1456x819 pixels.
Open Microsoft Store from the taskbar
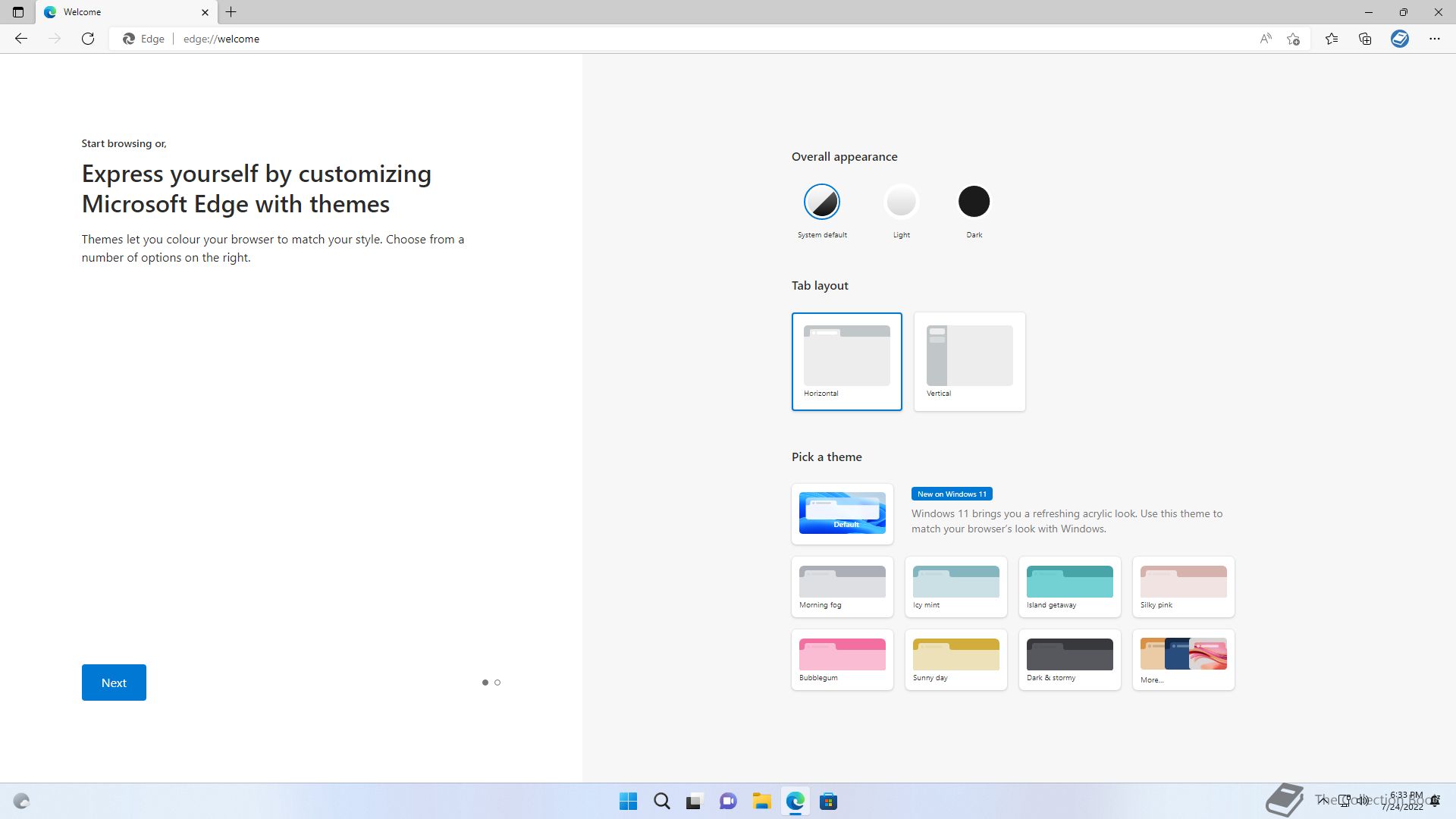[828, 802]
